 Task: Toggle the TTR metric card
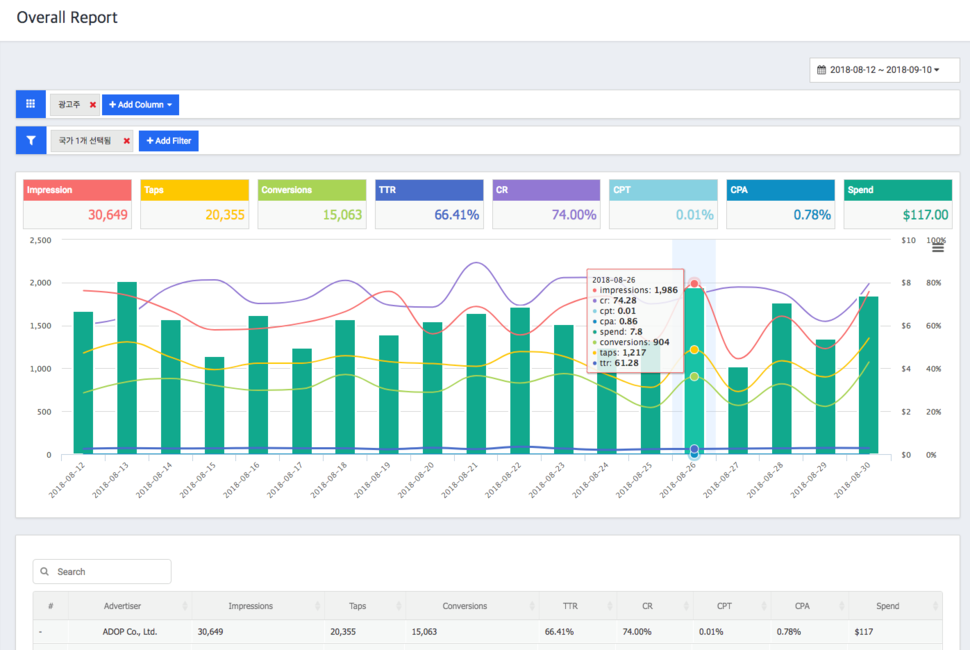(x=429, y=205)
